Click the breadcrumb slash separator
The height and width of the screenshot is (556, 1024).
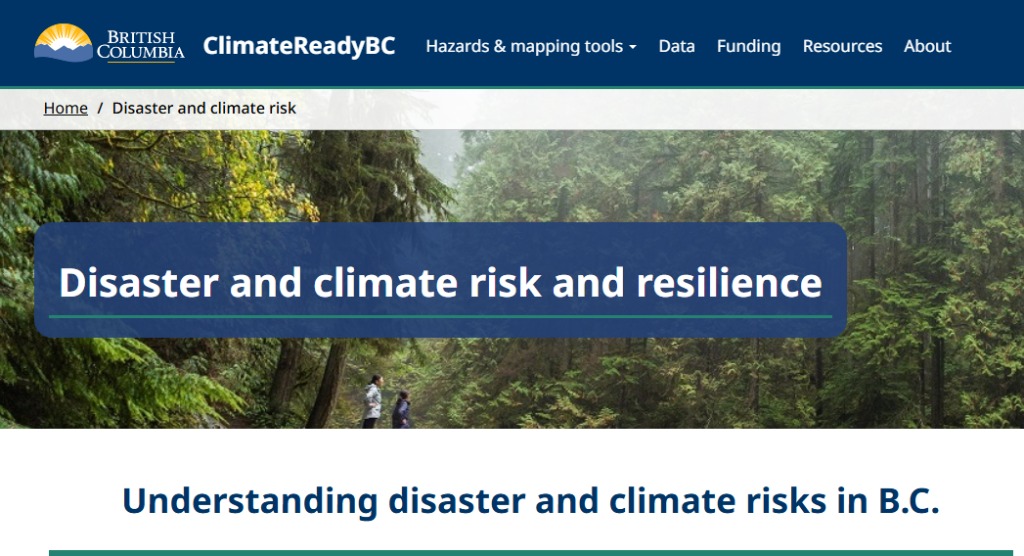[100, 108]
